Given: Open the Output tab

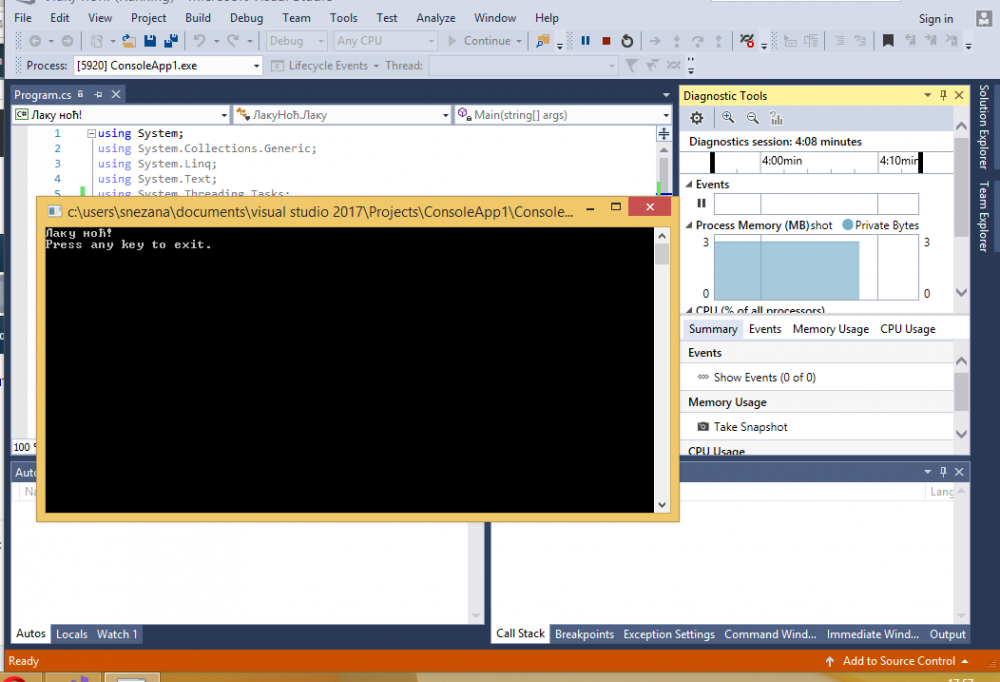Looking at the screenshot, I should 947,634.
